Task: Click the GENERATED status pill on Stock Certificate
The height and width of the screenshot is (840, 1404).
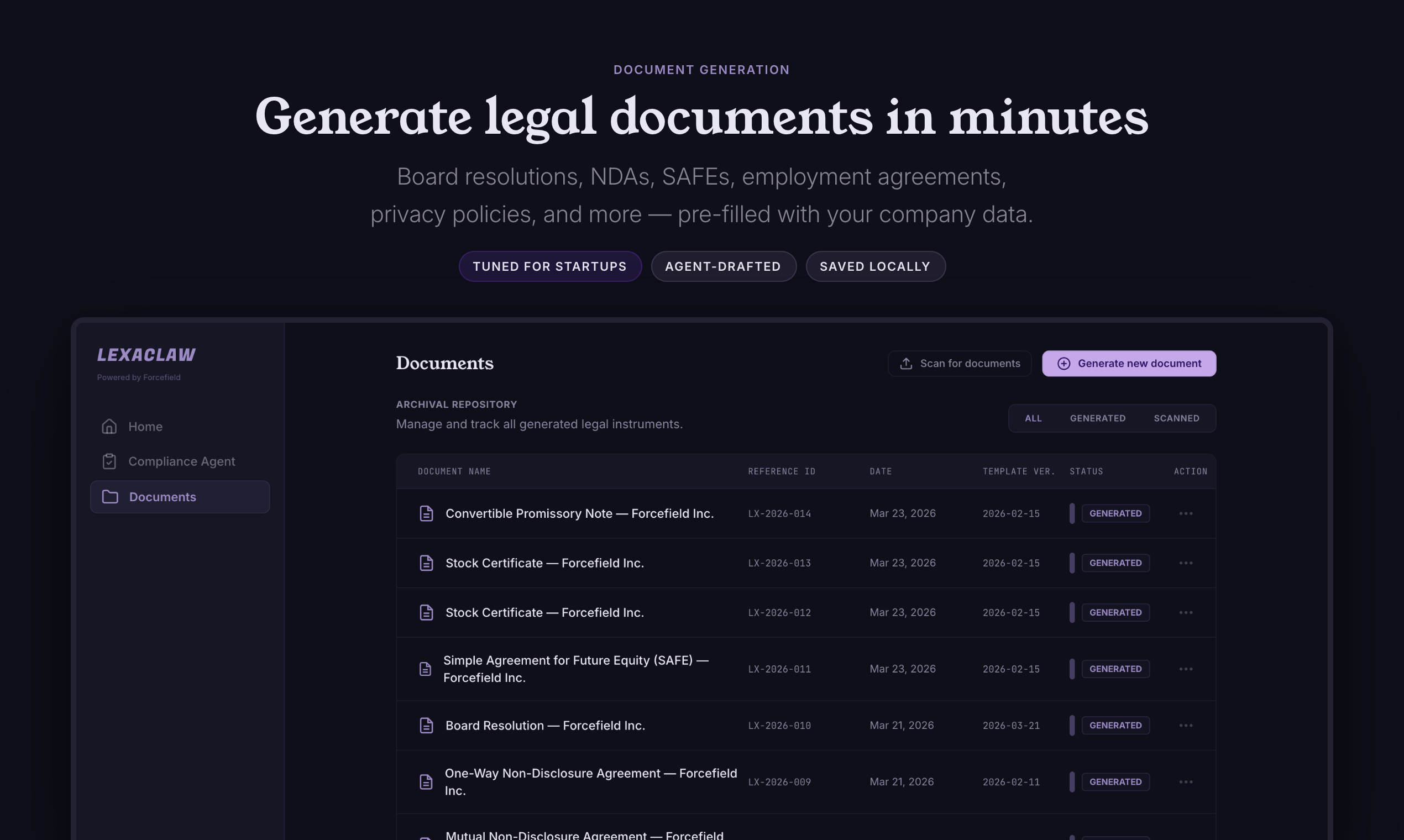Action: pyautogui.click(x=1115, y=563)
